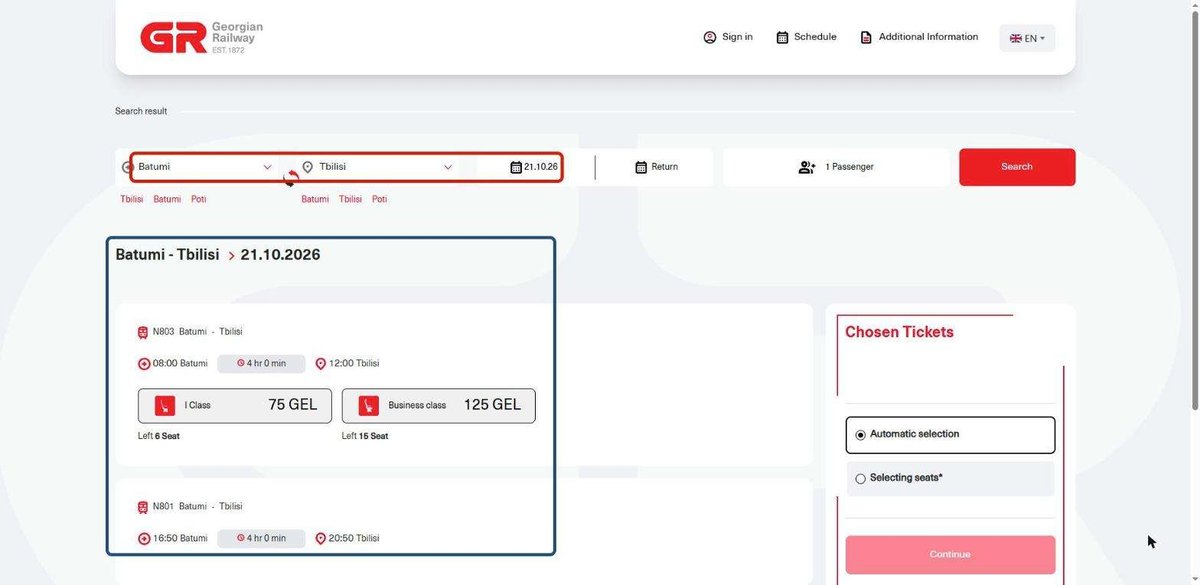Click the 12:00 Tbilisi arrival pin icon
The image size is (1200, 585).
click(x=321, y=364)
